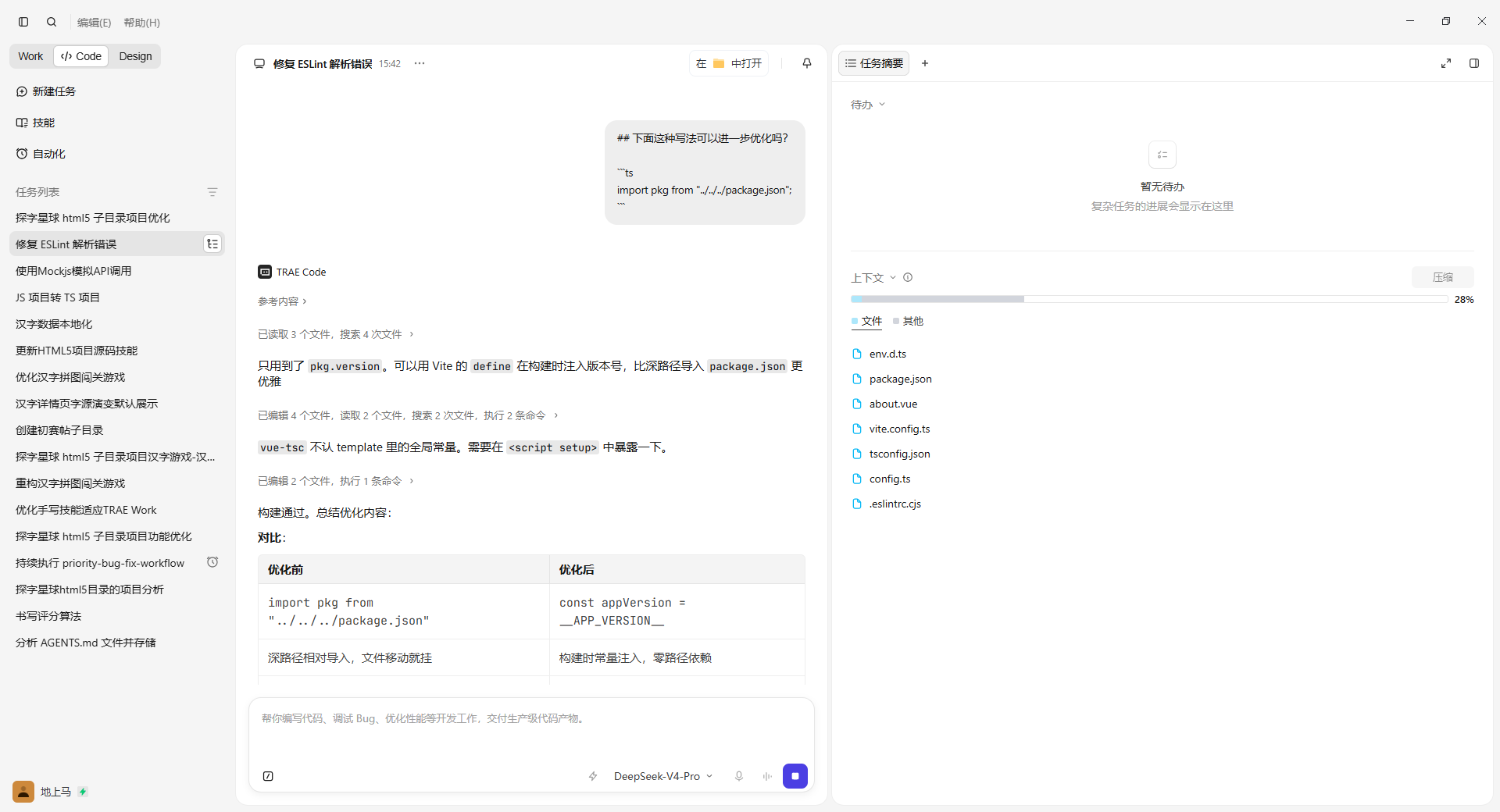
Task: Open the 技能 book icon
Action: click(x=22, y=123)
